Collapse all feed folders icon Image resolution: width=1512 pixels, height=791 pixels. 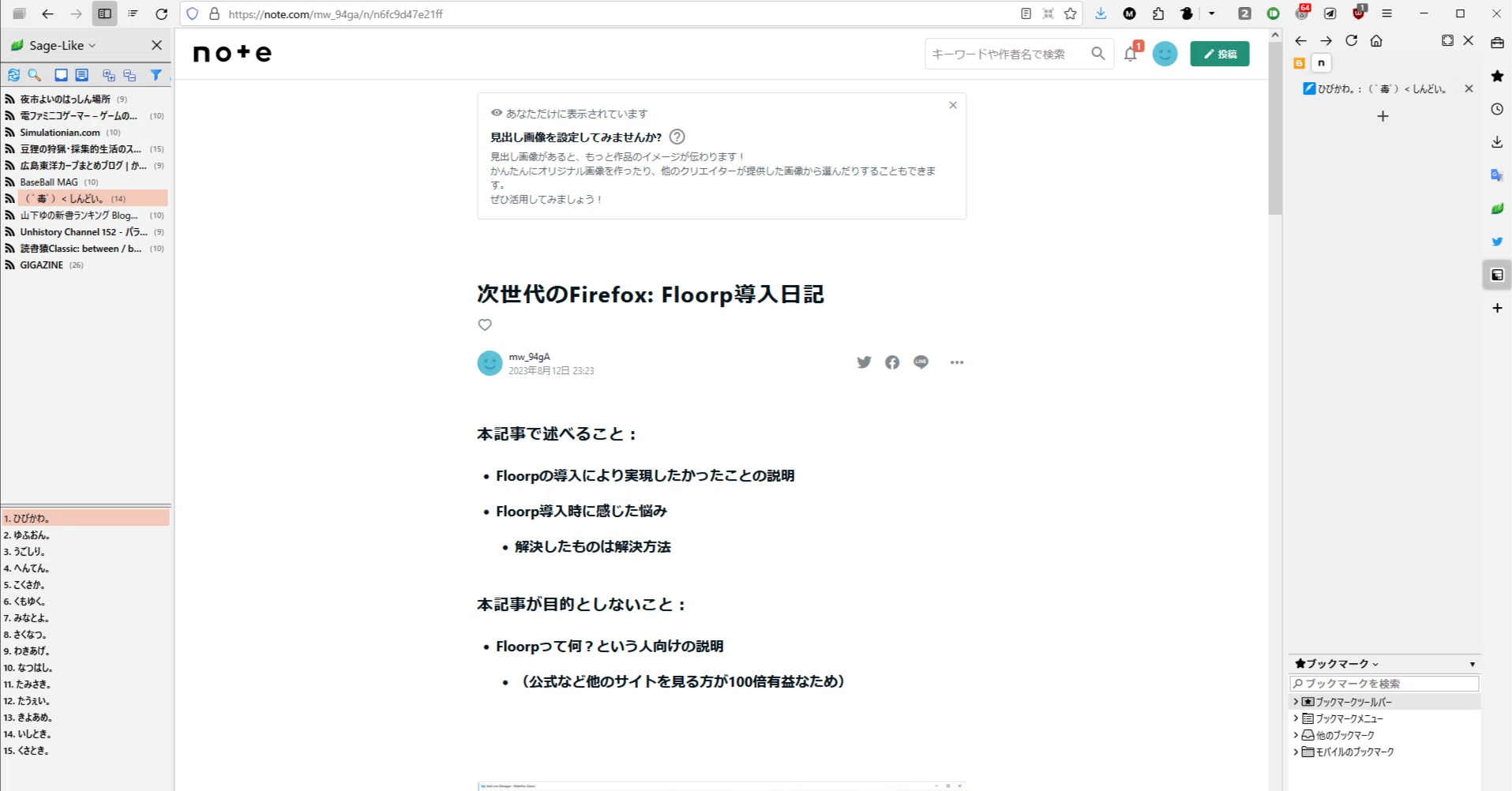point(129,75)
